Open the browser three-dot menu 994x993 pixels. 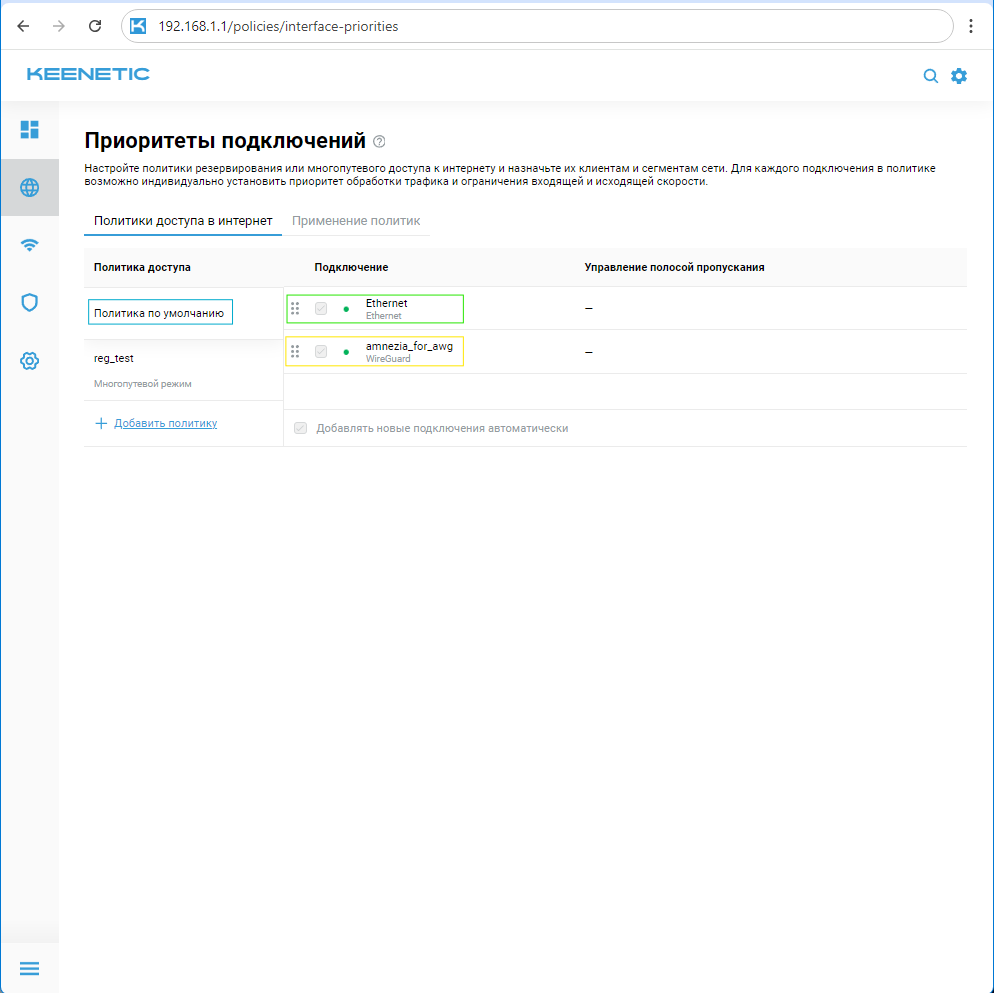click(971, 27)
